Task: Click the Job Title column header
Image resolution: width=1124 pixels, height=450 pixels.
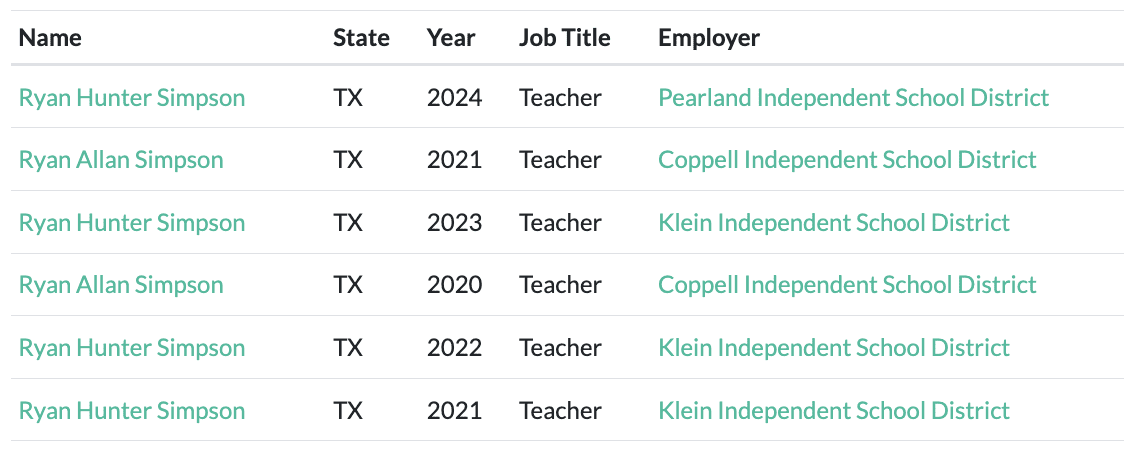Action: (x=564, y=38)
